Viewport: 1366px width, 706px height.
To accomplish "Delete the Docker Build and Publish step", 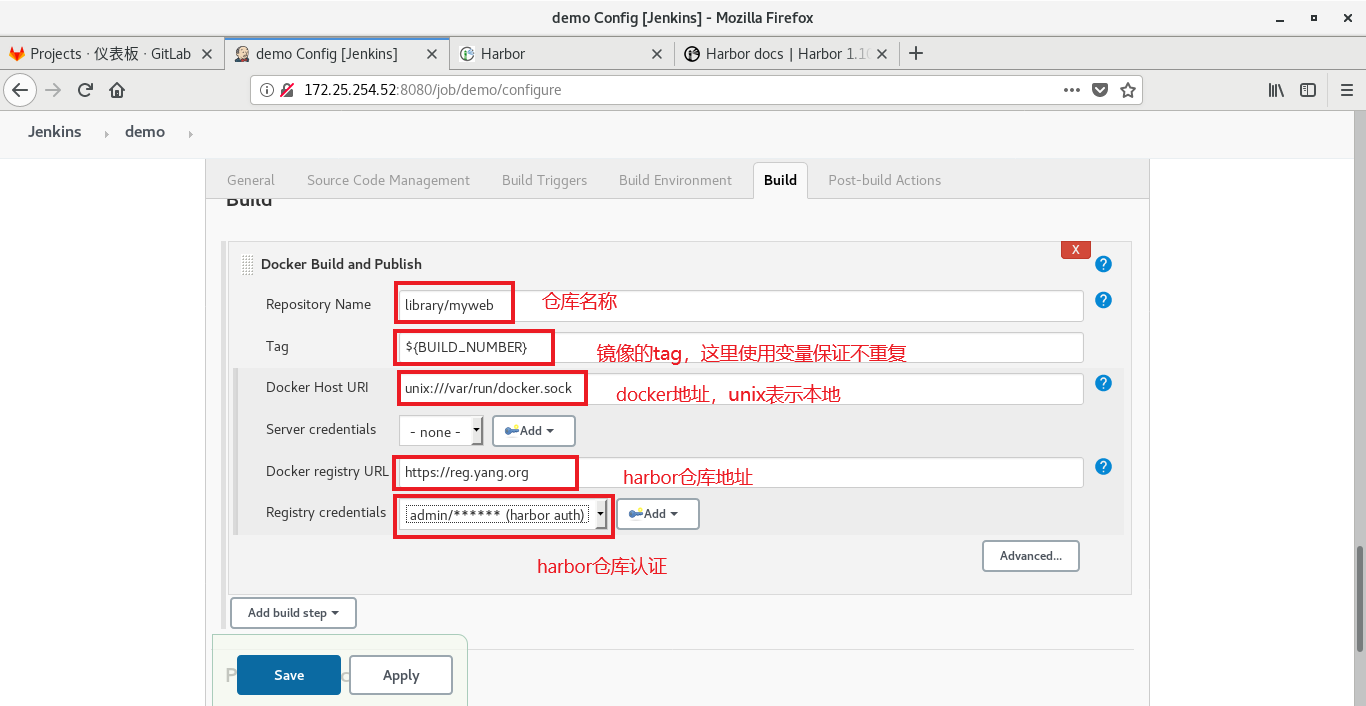I will [1075, 250].
